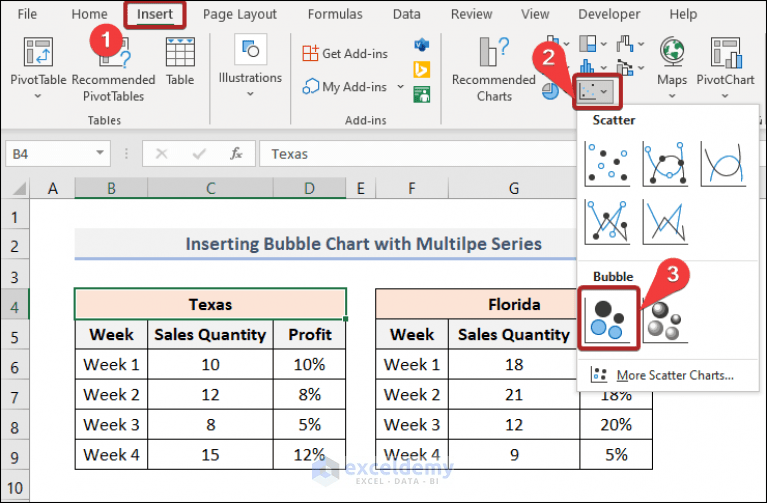Viewport: 767px width, 503px height.
Task: Expand the Maps dropdown arrow
Action: (x=672, y=95)
